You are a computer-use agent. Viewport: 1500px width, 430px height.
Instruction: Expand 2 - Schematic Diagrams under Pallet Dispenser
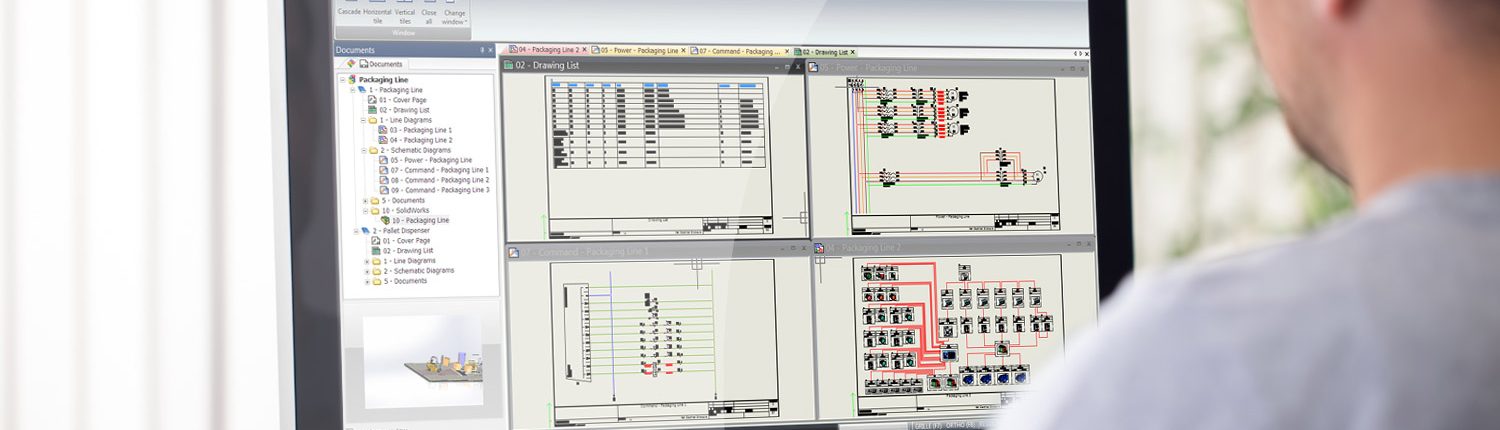(366, 270)
